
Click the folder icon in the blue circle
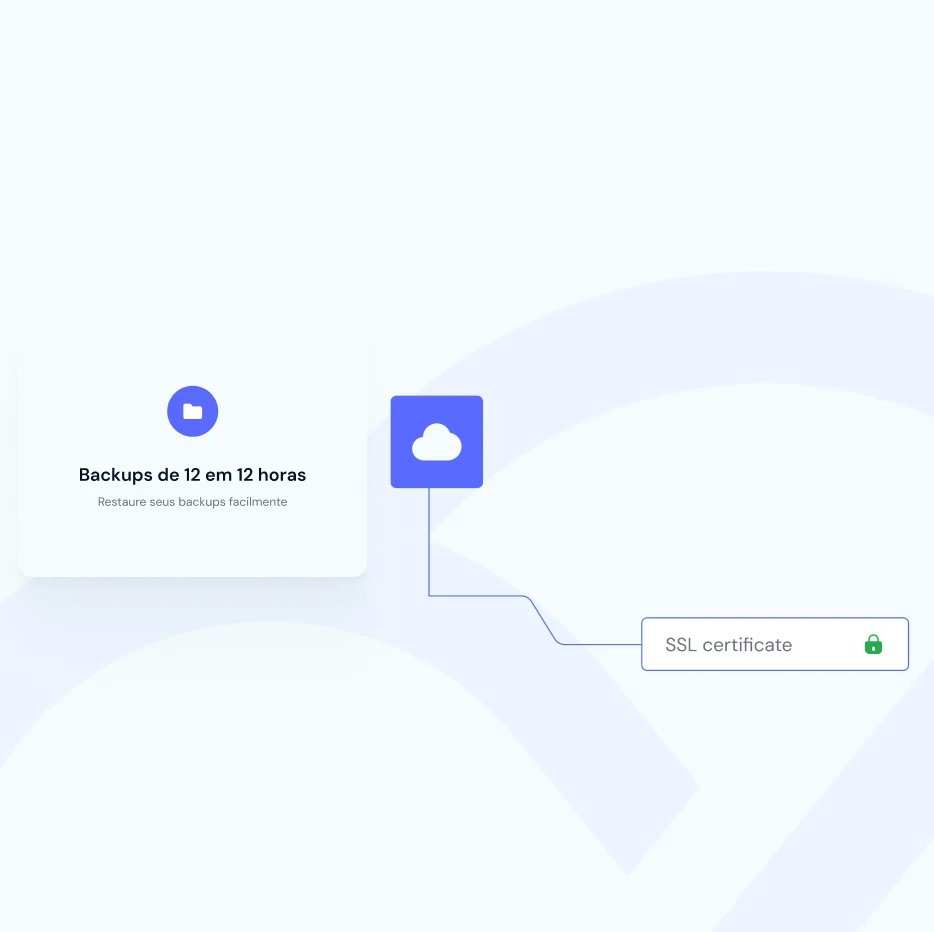tap(192, 411)
